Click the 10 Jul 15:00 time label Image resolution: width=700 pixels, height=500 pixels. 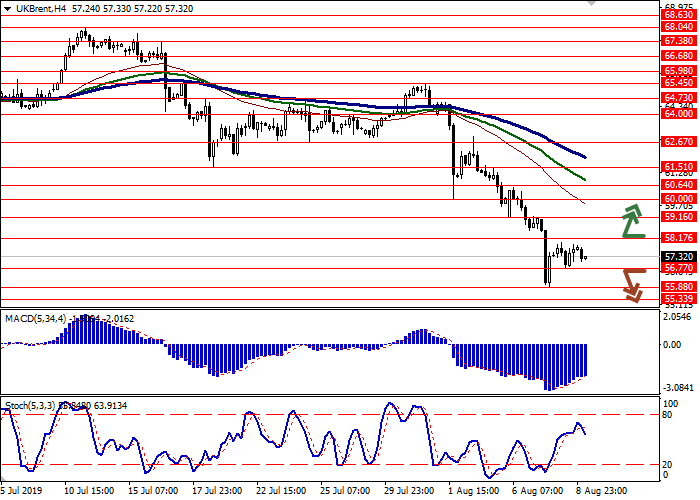point(88,465)
